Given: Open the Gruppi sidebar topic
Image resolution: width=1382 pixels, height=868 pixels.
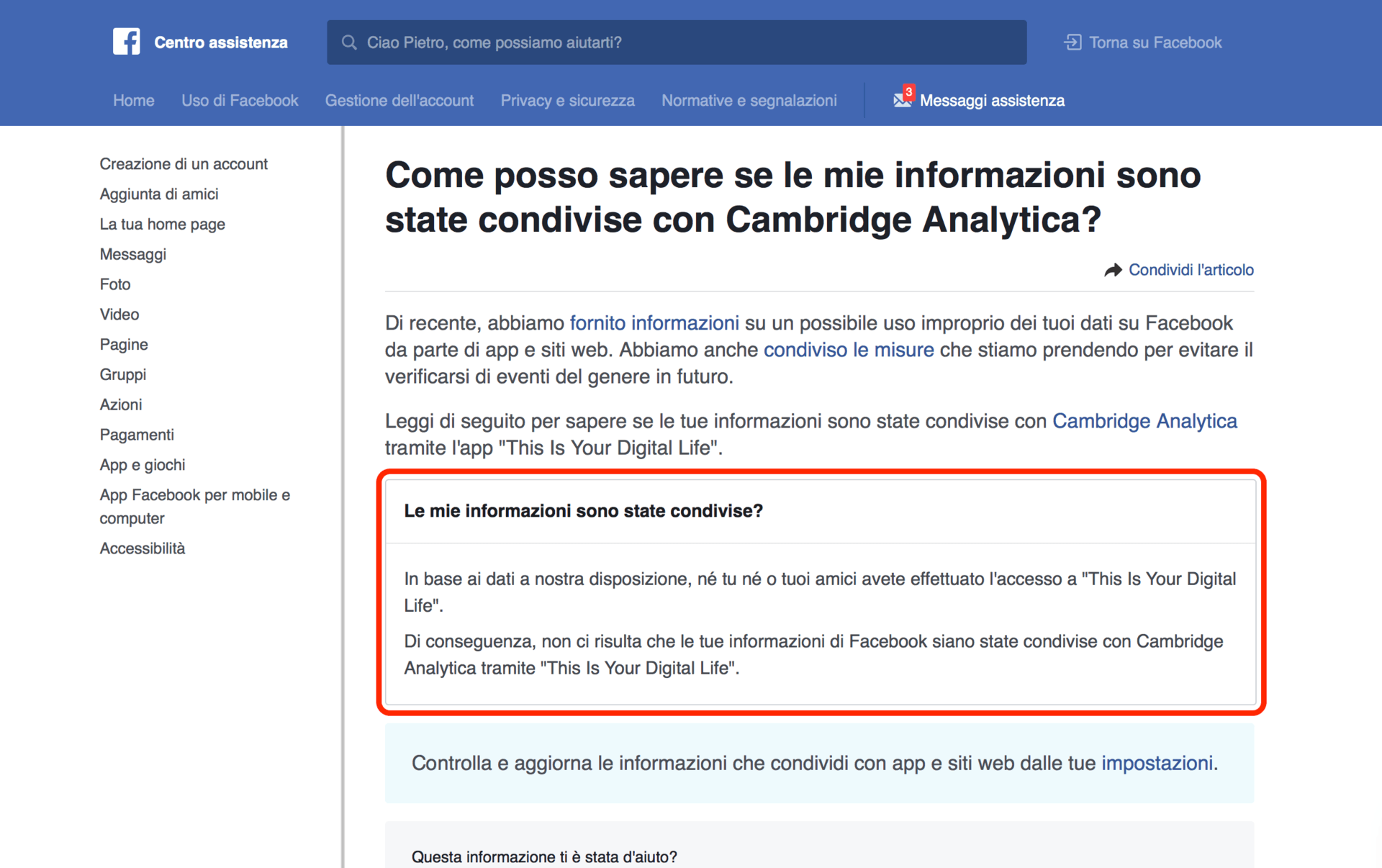Looking at the screenshot, I should click(123, 374).
